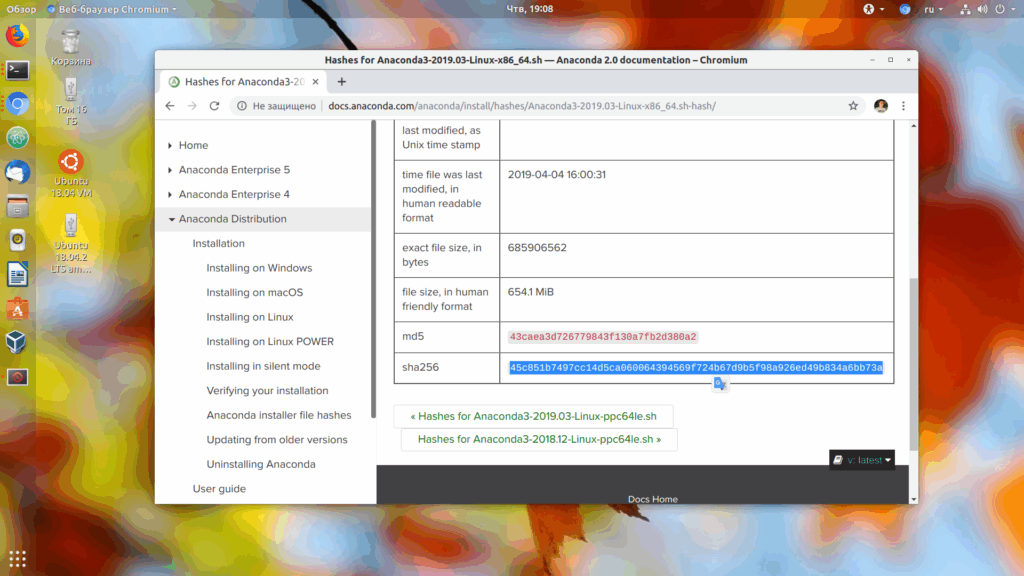Screen dimensions: 1024x576
Task: Open the Обзор activities menu
Action: click(x=21, y=9)
